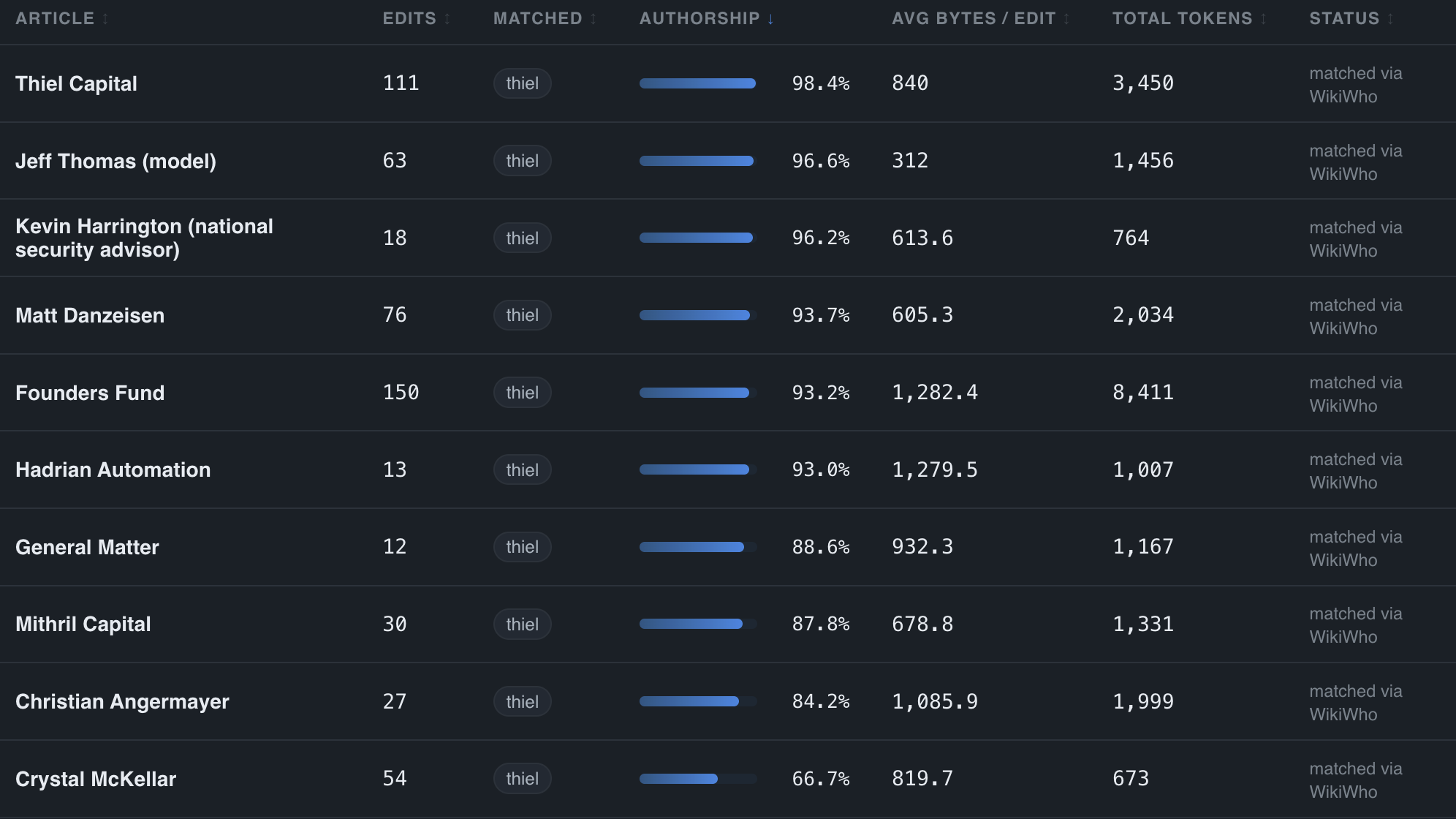
Task: Click the General Matter authorship bar
Action: pyautogui.click(x=698, y=547)
